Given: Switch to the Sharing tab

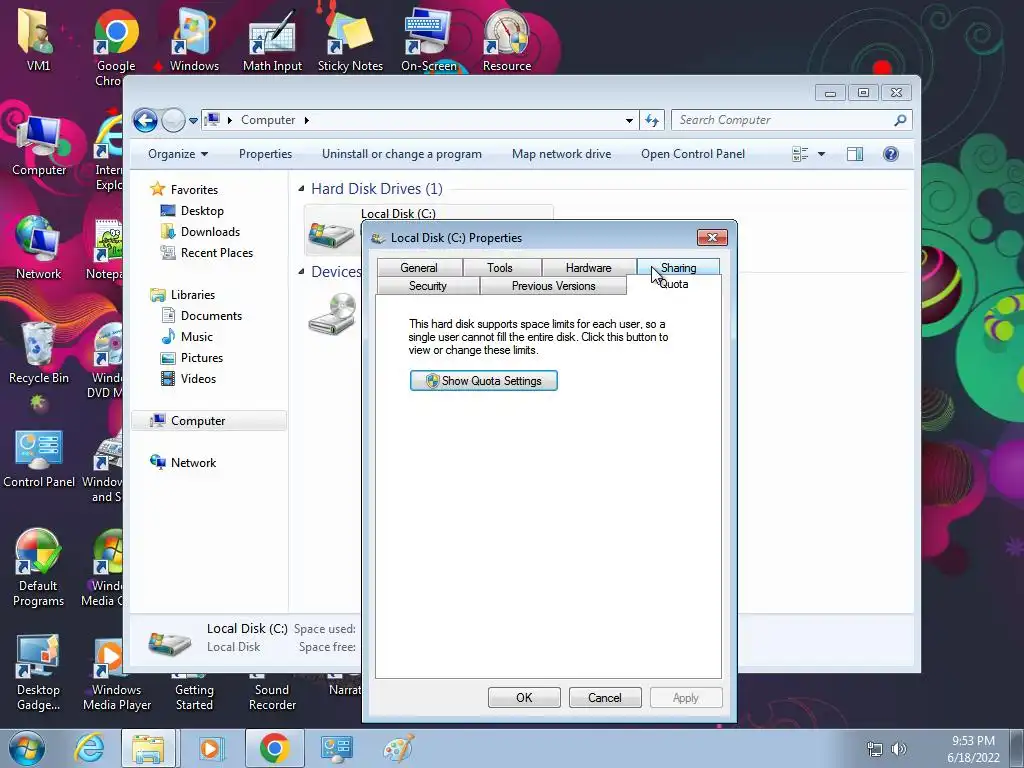Looking at the screenshot, I should 679,268.
